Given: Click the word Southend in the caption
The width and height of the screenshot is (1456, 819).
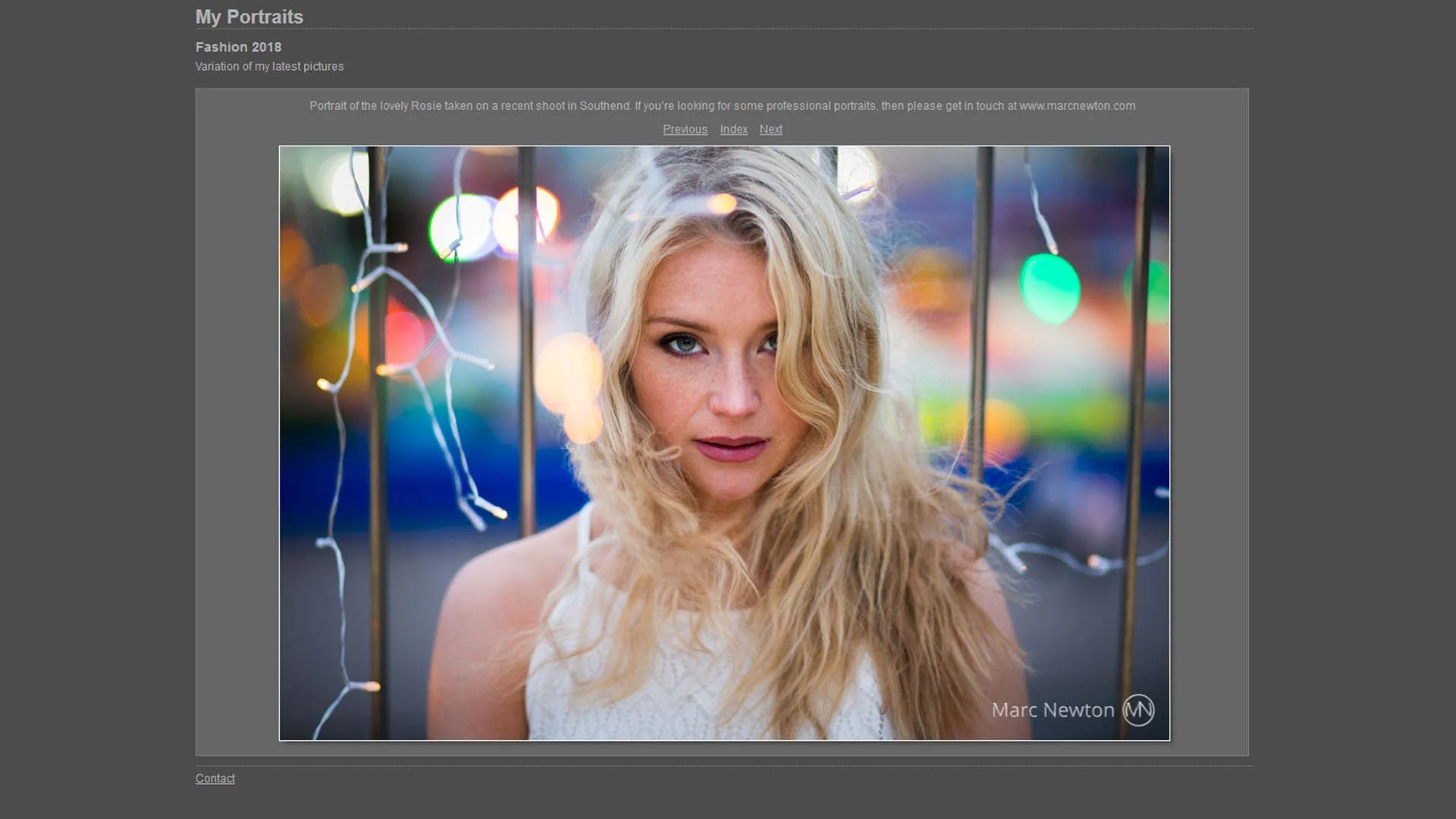Looking at the screenshot, I should point(604,106).
